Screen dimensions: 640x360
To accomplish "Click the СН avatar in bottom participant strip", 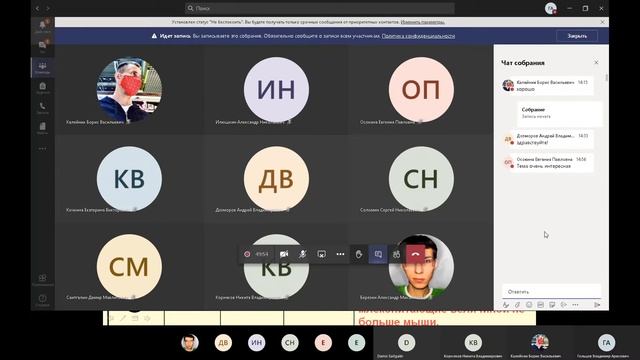I will (x=290, y=342).
